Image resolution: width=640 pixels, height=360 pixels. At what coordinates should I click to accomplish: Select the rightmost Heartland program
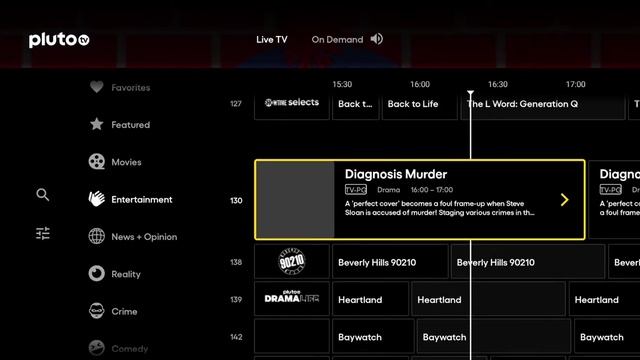[604, 298]
